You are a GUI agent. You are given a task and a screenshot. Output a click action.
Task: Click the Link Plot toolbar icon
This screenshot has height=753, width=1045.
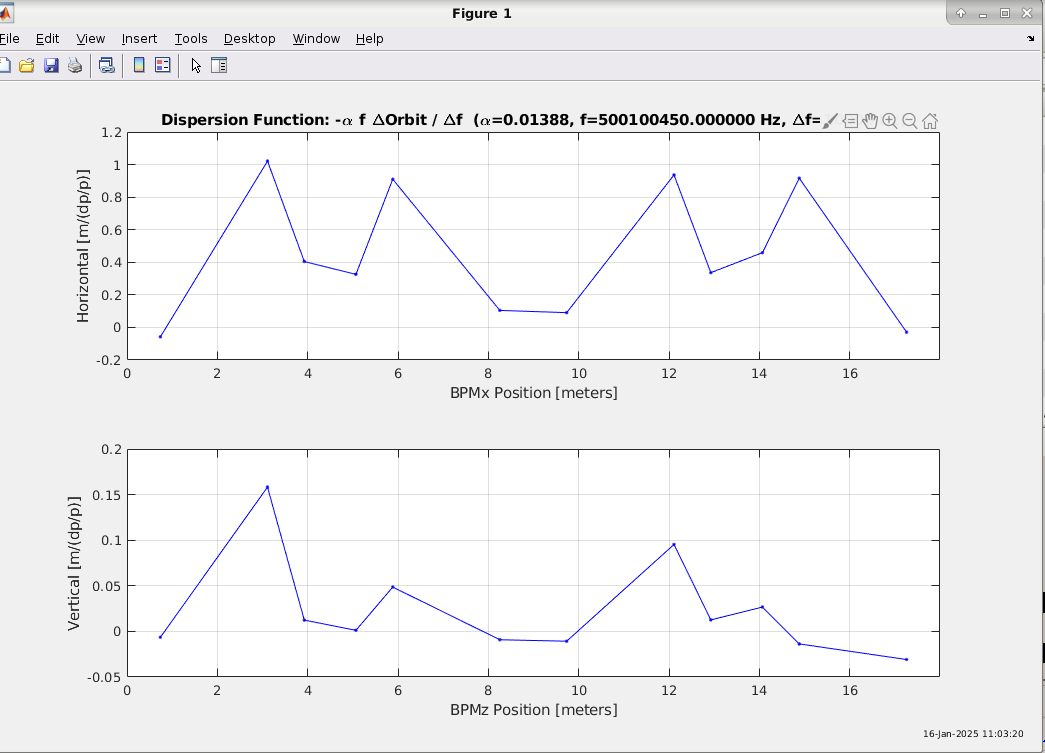coord(106,66)
